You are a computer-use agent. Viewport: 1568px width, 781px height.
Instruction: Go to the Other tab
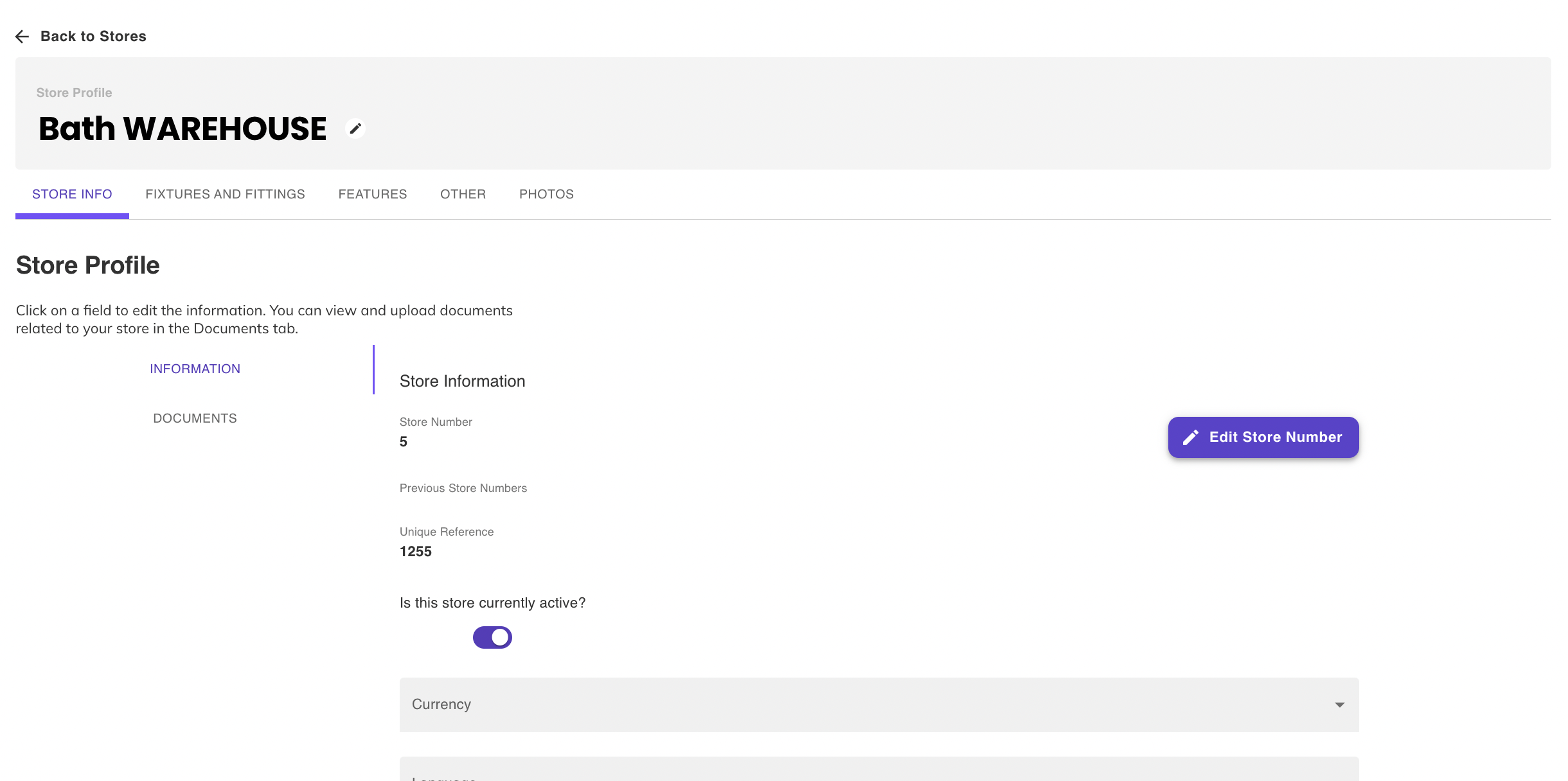pyautogui.click(x=463, y=194)
